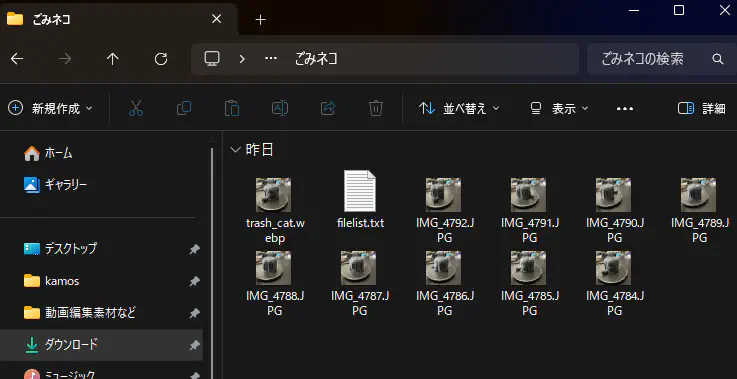Collapse the 昨日 group

[x=235, y=150]
